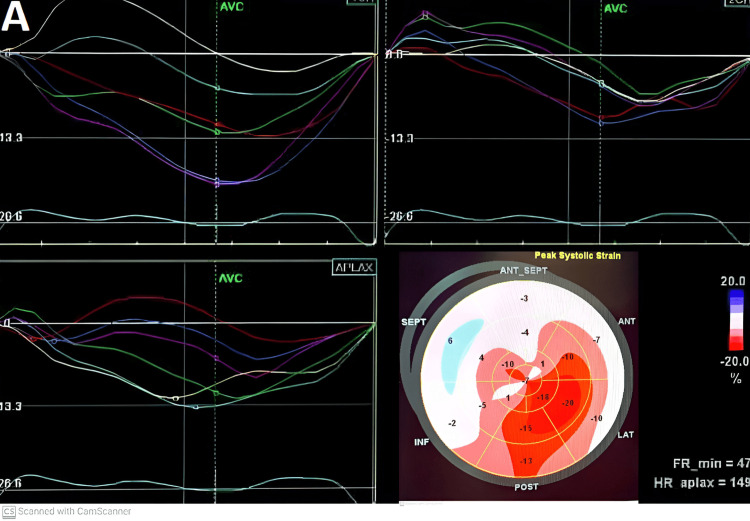Click the -13.3 axis label in top-right panel
Screen dimensions: 750x521
(400, 139)
